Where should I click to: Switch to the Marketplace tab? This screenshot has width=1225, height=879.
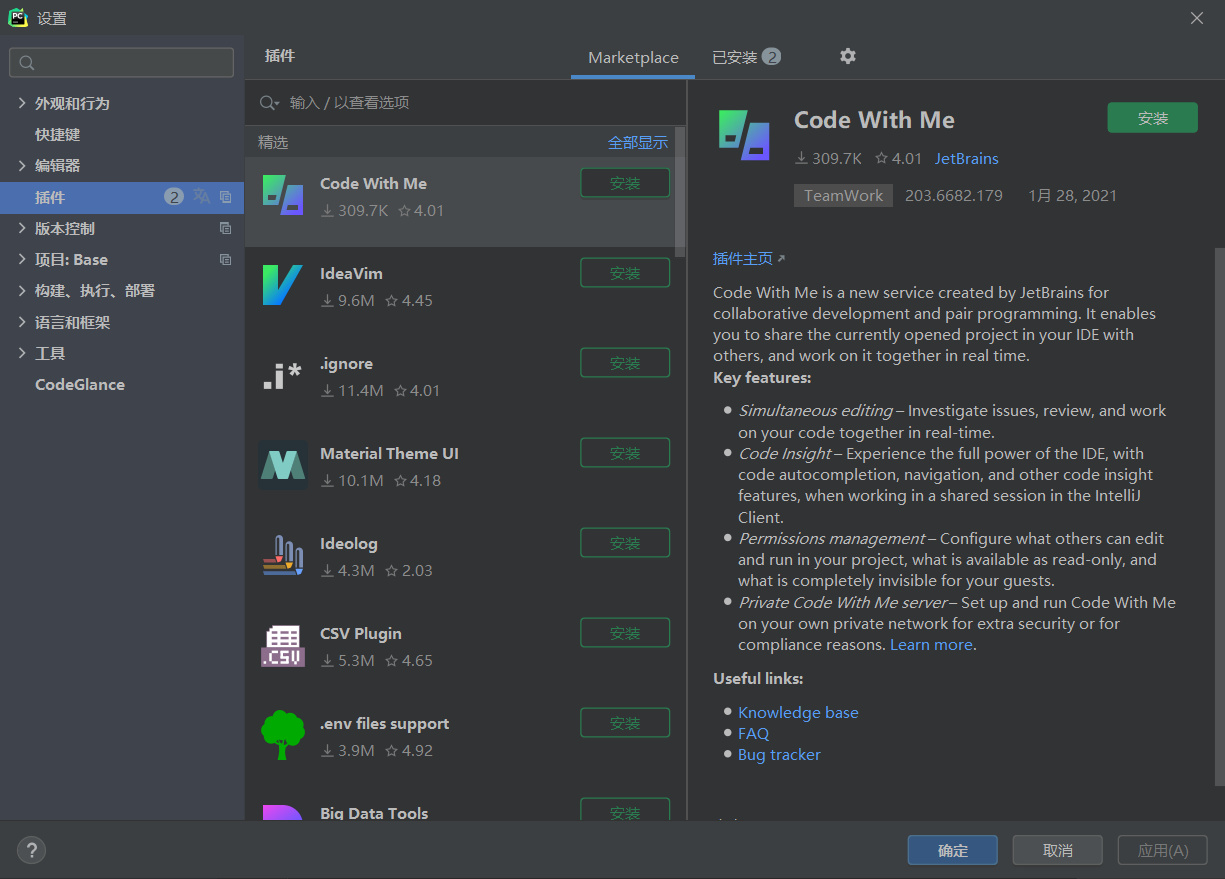point(632,57)
